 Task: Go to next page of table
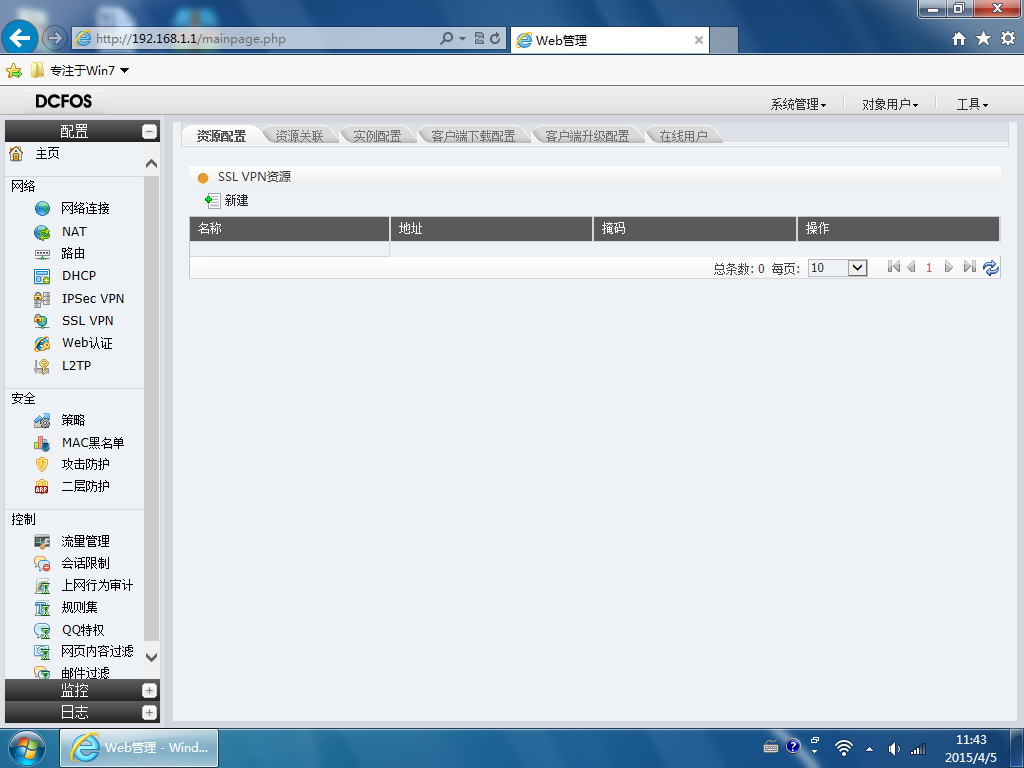click(949, 267)
